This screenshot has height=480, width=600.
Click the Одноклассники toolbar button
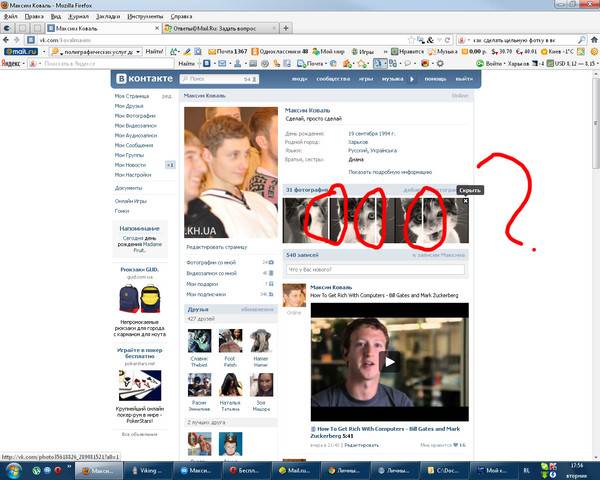pyautogui.click(x=280, y=51)
